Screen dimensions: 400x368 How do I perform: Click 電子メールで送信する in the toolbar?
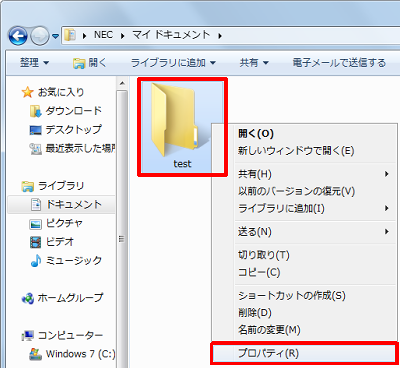coord(339,62)
